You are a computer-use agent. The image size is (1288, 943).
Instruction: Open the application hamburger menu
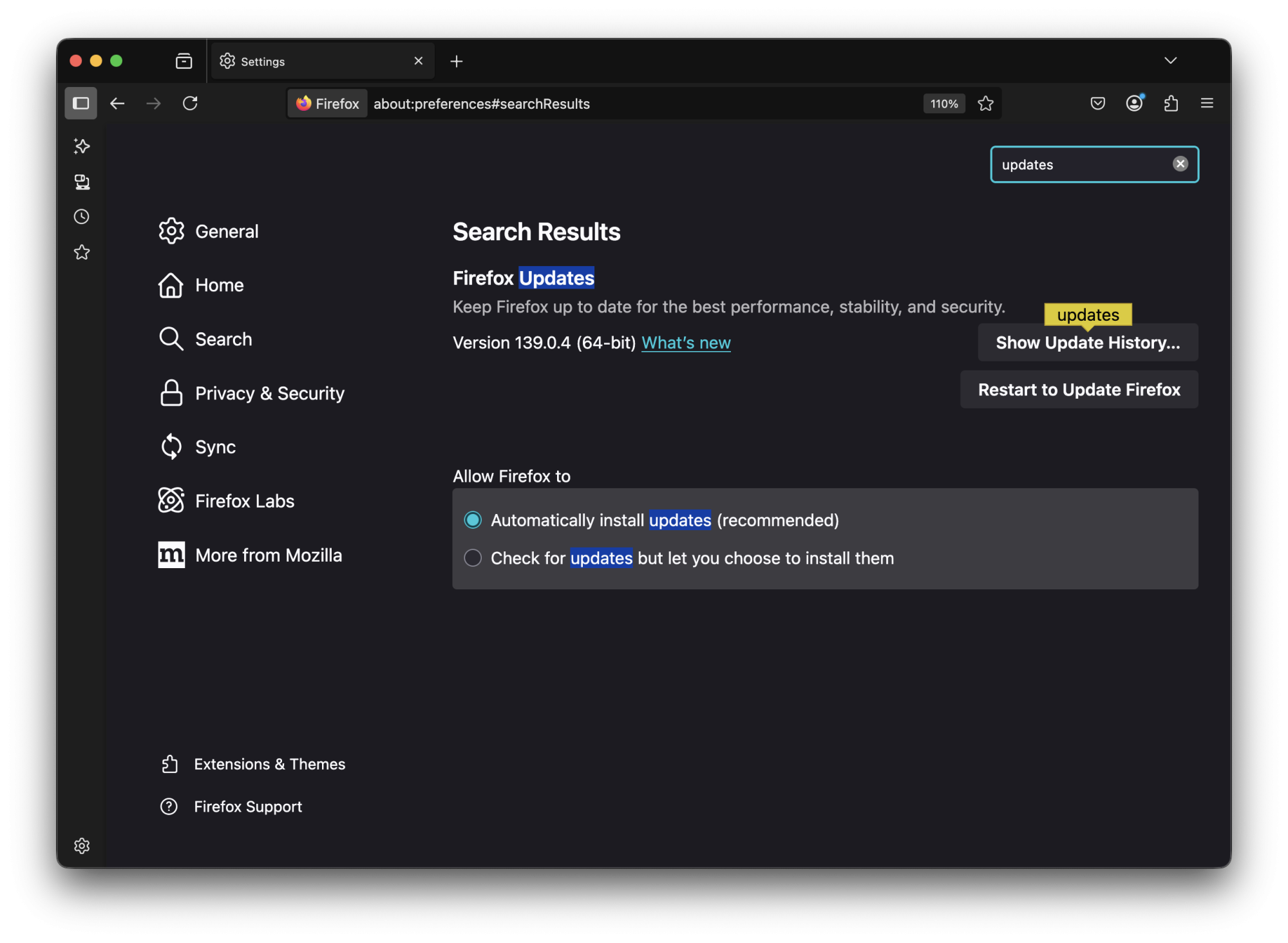coord(1207,103)
